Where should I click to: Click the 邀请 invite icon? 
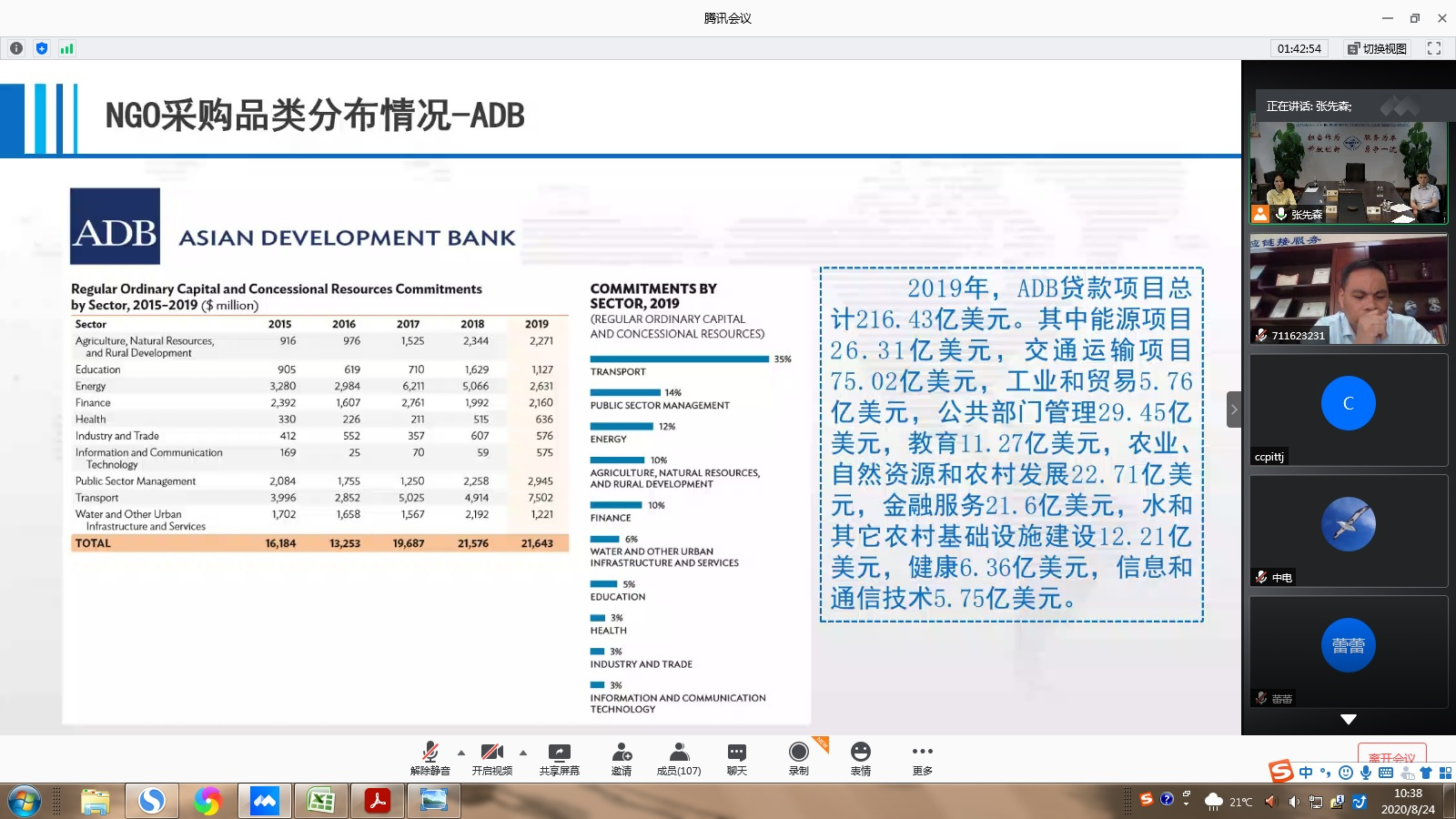(x=622, y=757)
